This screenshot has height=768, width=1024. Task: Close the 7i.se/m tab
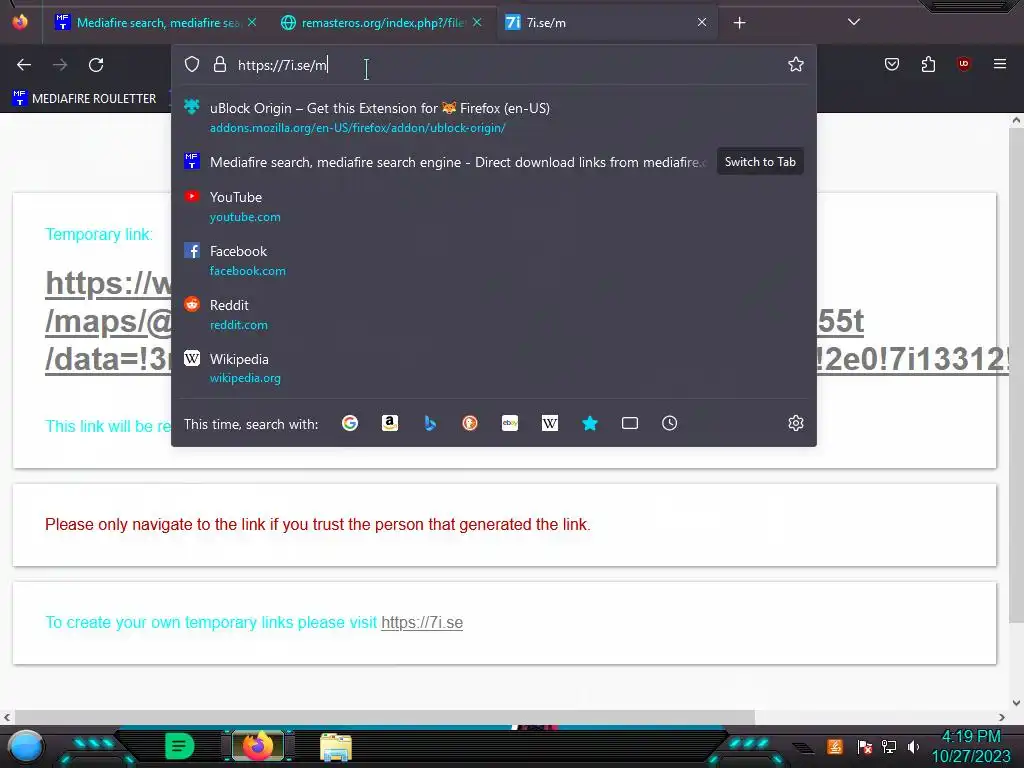701,22
